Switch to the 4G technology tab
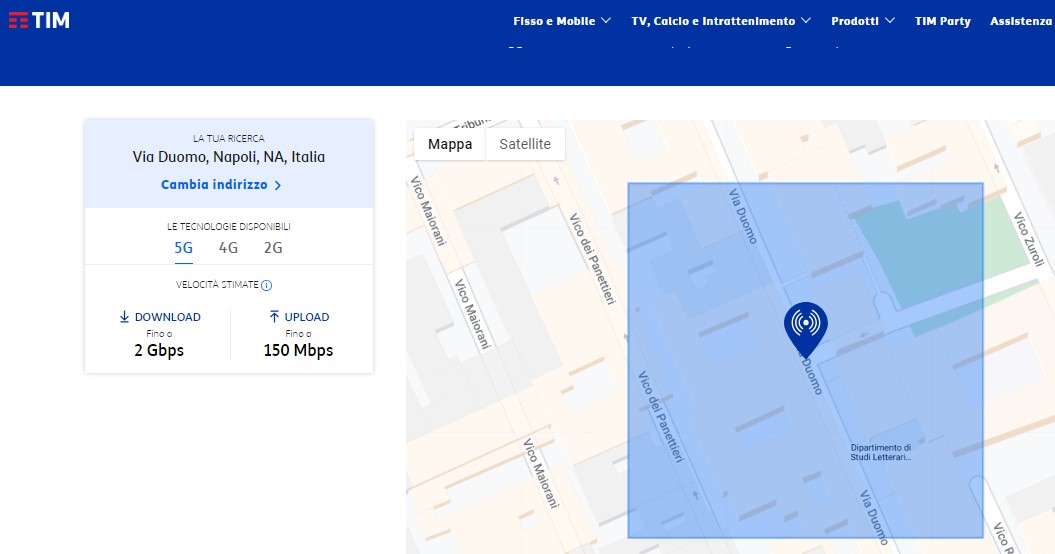This screenshot has width=1055, height=554. pyautogui.click(x=228, y=248)
